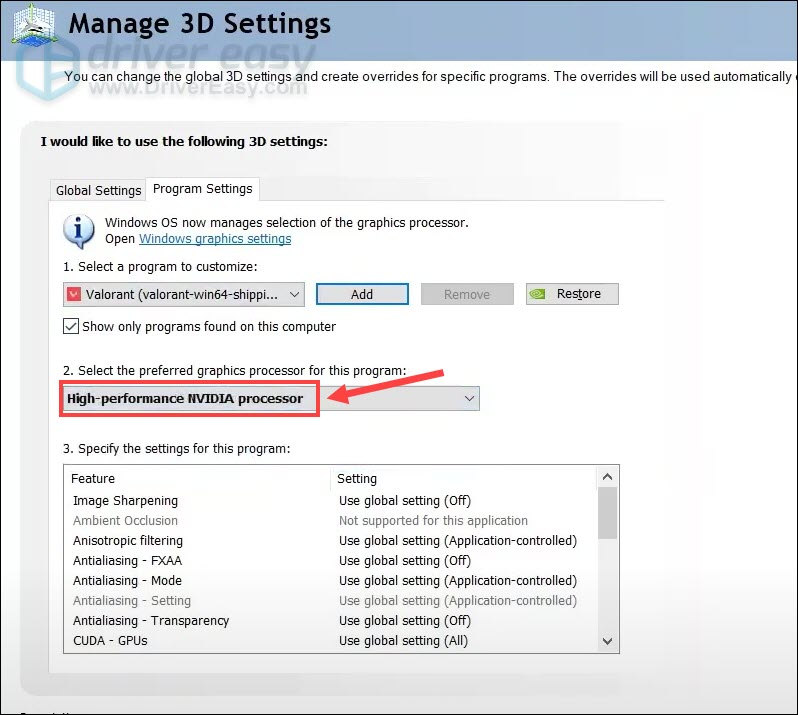
Task: Select the Program Settings tab
Action: [x=203, y=189]
